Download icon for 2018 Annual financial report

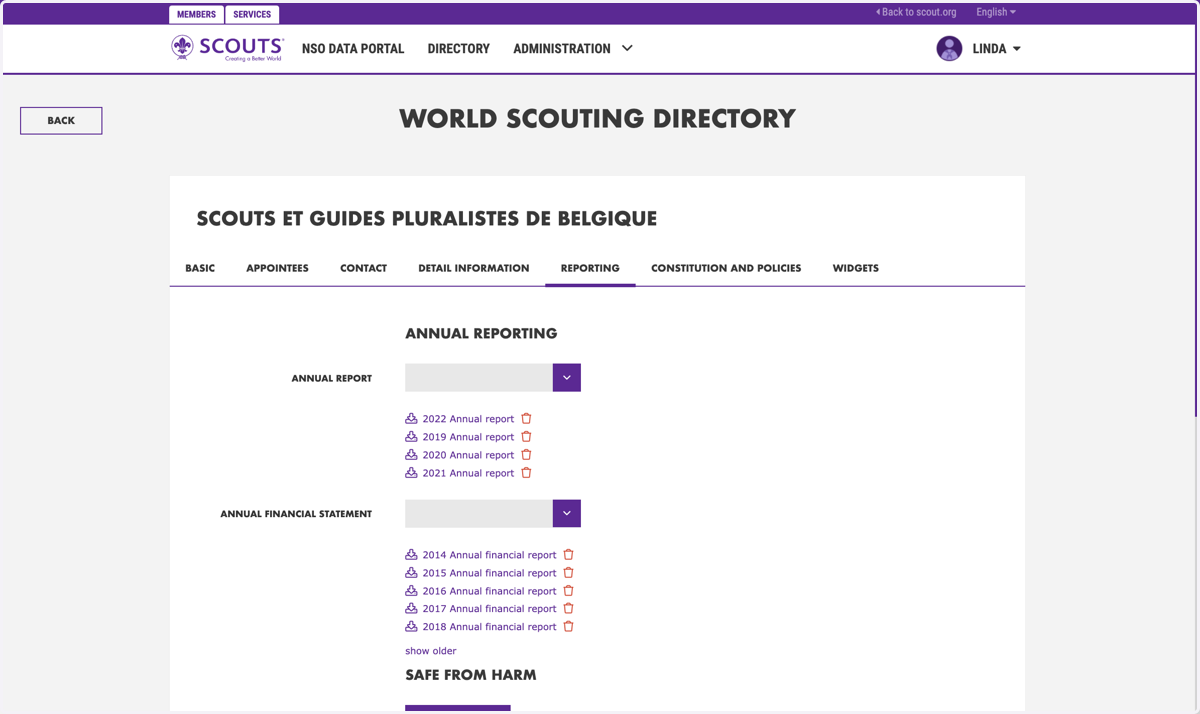pyautogui.click(x=411, y=627)
